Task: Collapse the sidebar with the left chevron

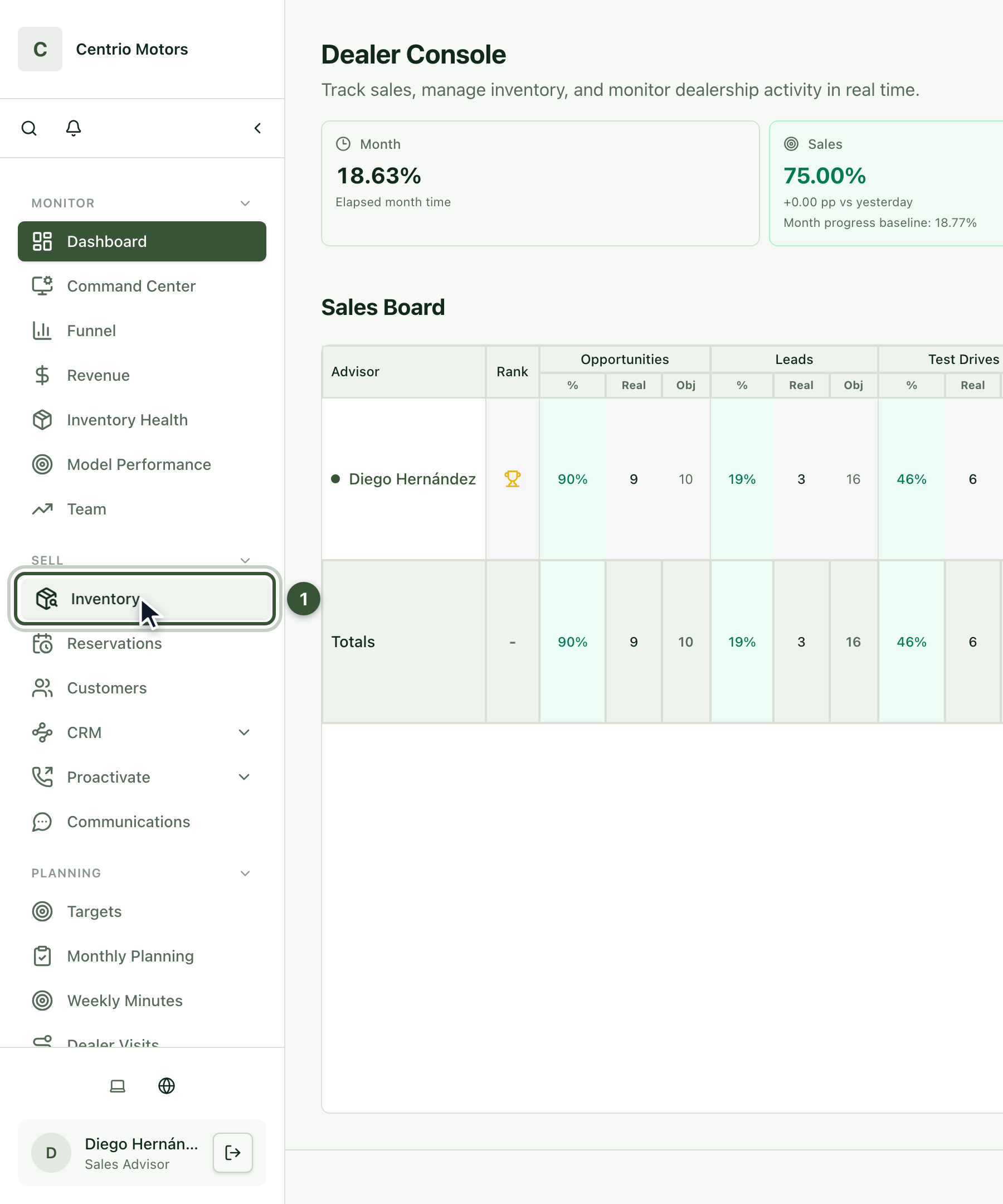Action: [x=258, y=128]
